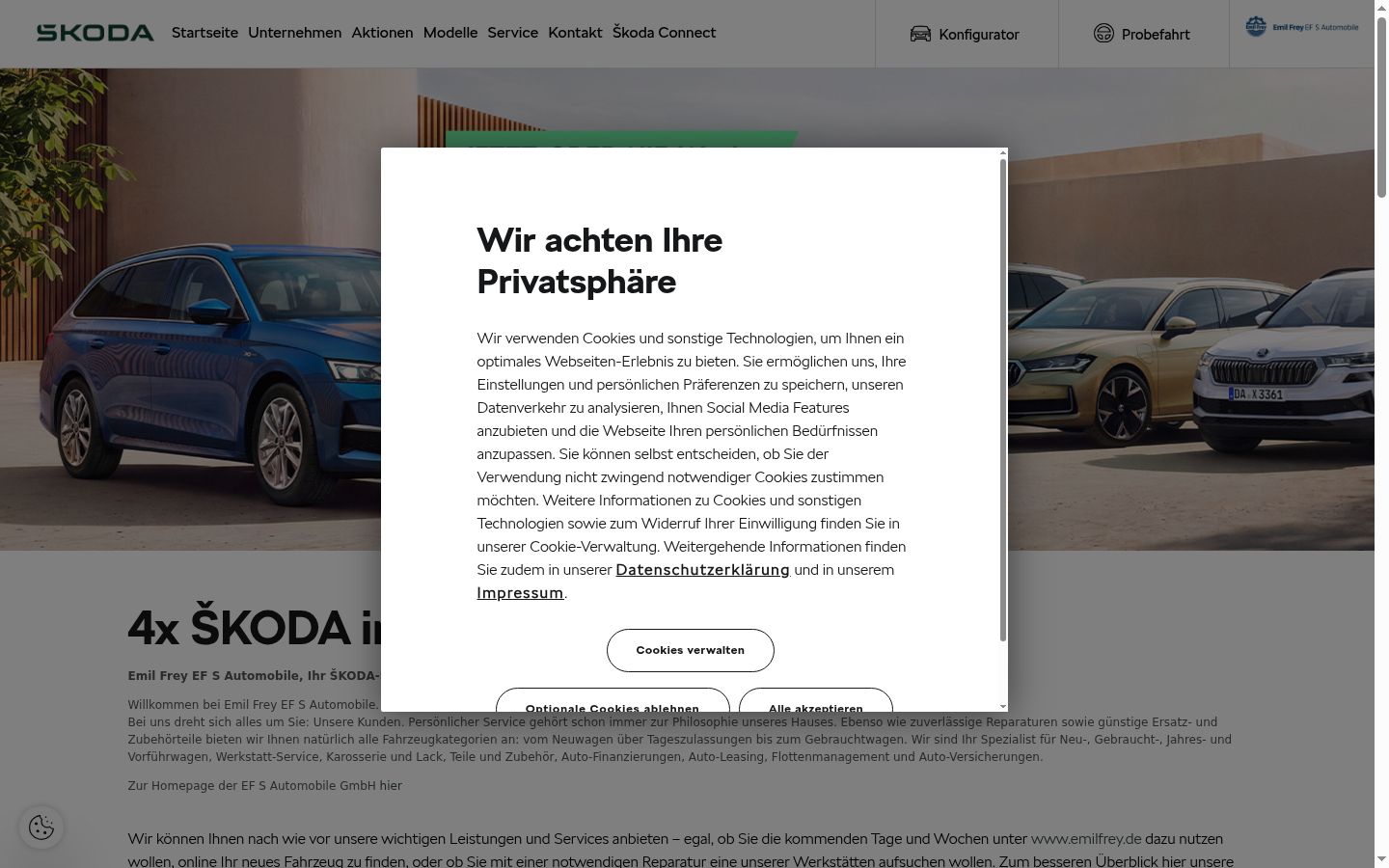Screen dimensions: 1389x868
Task: Go to the Service menu
Action: click(x=513, y=33)
